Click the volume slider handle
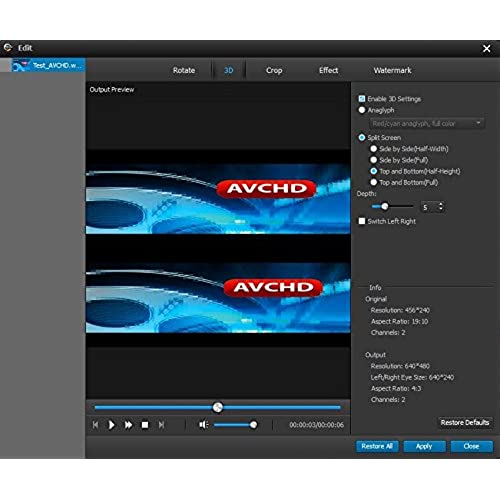 pos(253,425)
